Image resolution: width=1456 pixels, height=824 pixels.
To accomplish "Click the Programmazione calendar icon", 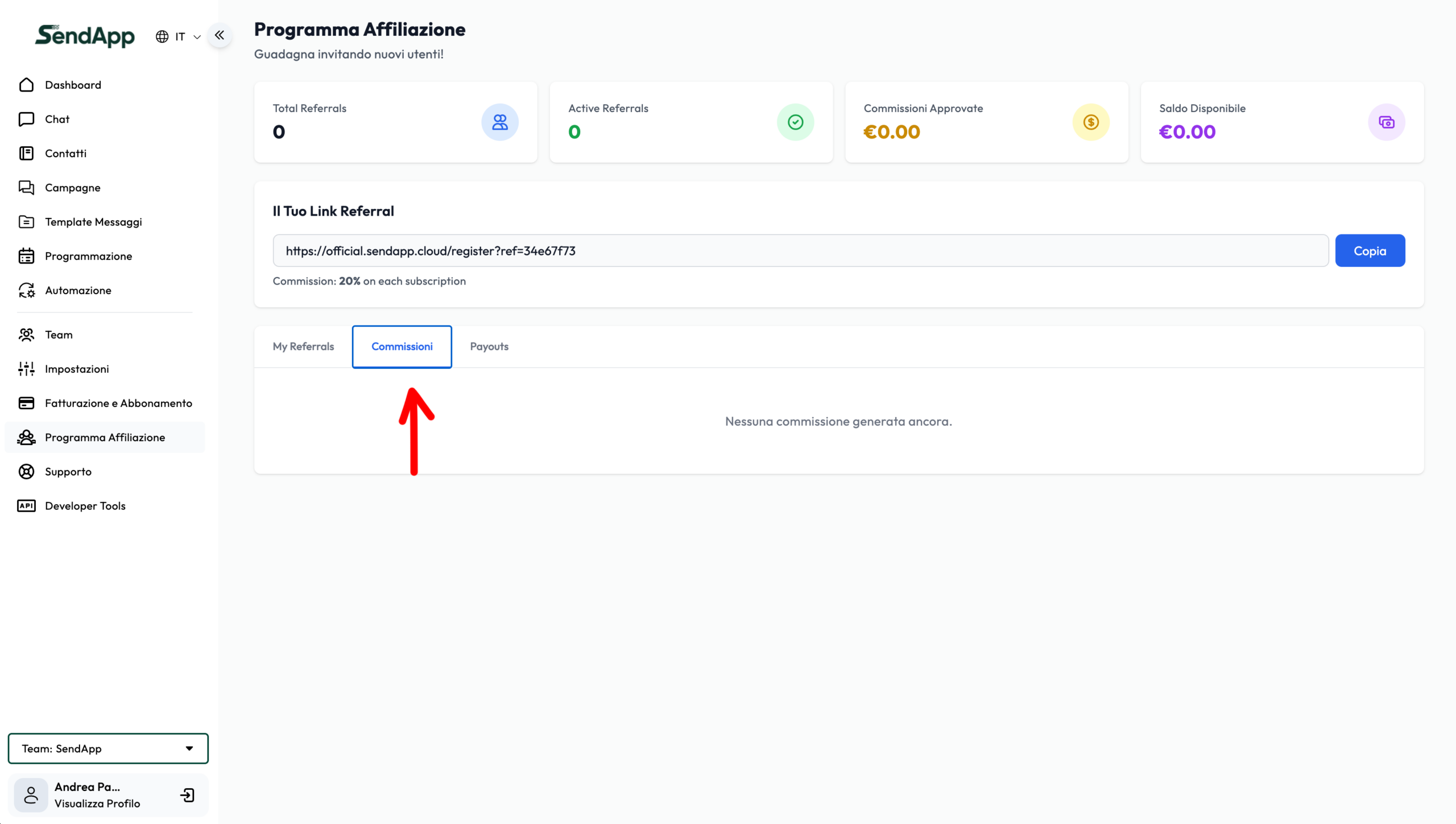I will (26, 256).
